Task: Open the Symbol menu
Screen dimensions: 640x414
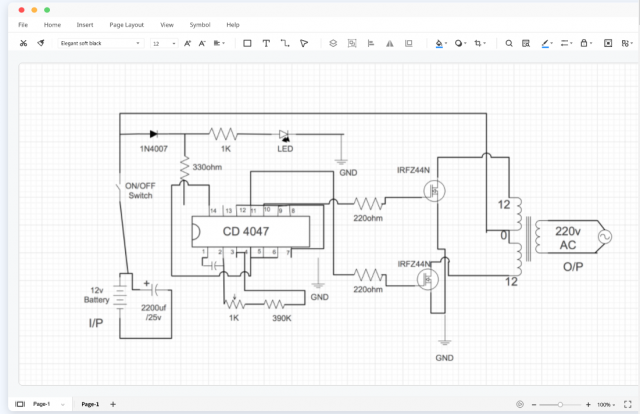Action: [200, 24]
